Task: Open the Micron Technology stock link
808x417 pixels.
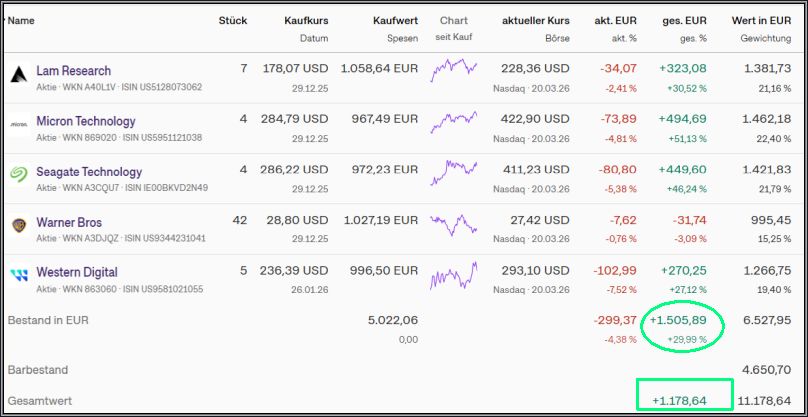Action: pyautogui.click(x=85, y=121)
